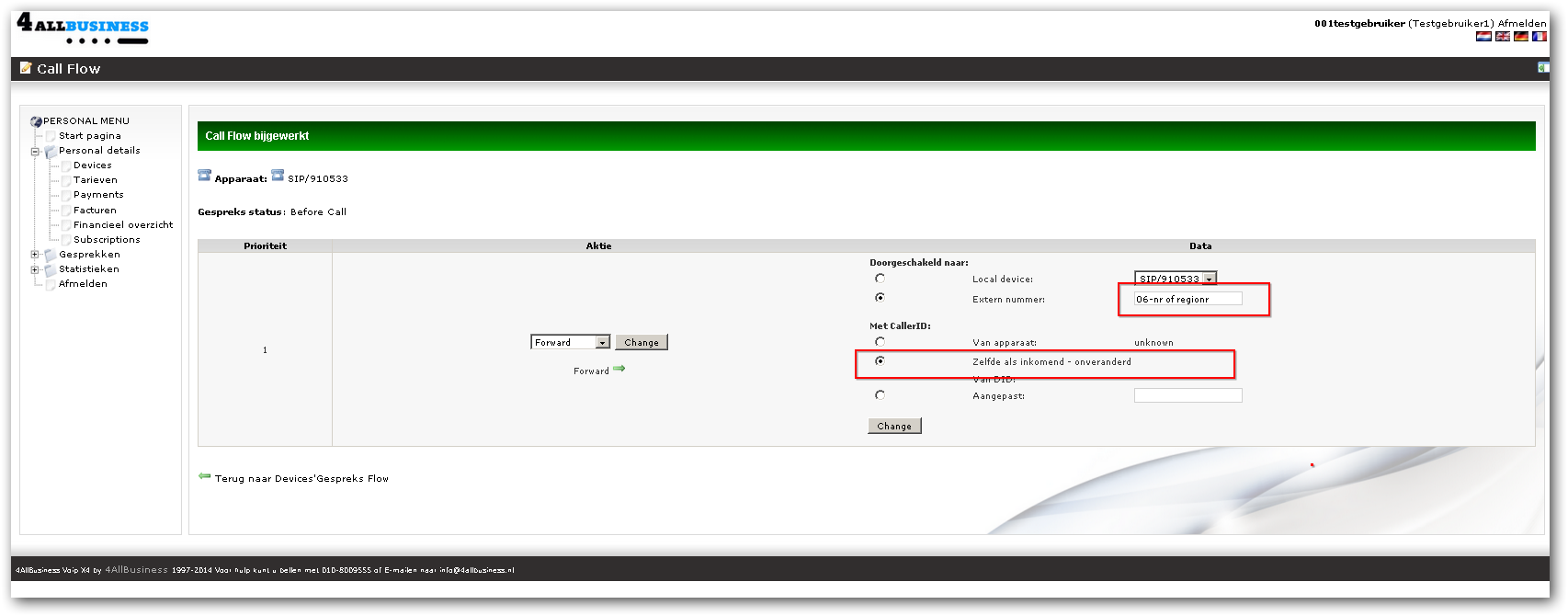The image size is (1568, 616).
Task: Click the green Forward arrow icon
Action: [619, 370]
